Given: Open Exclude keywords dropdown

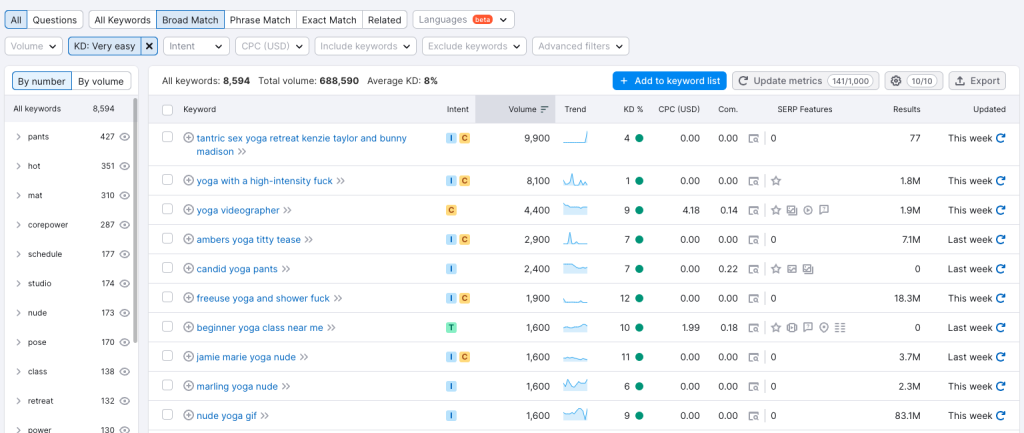Looking at the screenshot, I should pos(475,46).
